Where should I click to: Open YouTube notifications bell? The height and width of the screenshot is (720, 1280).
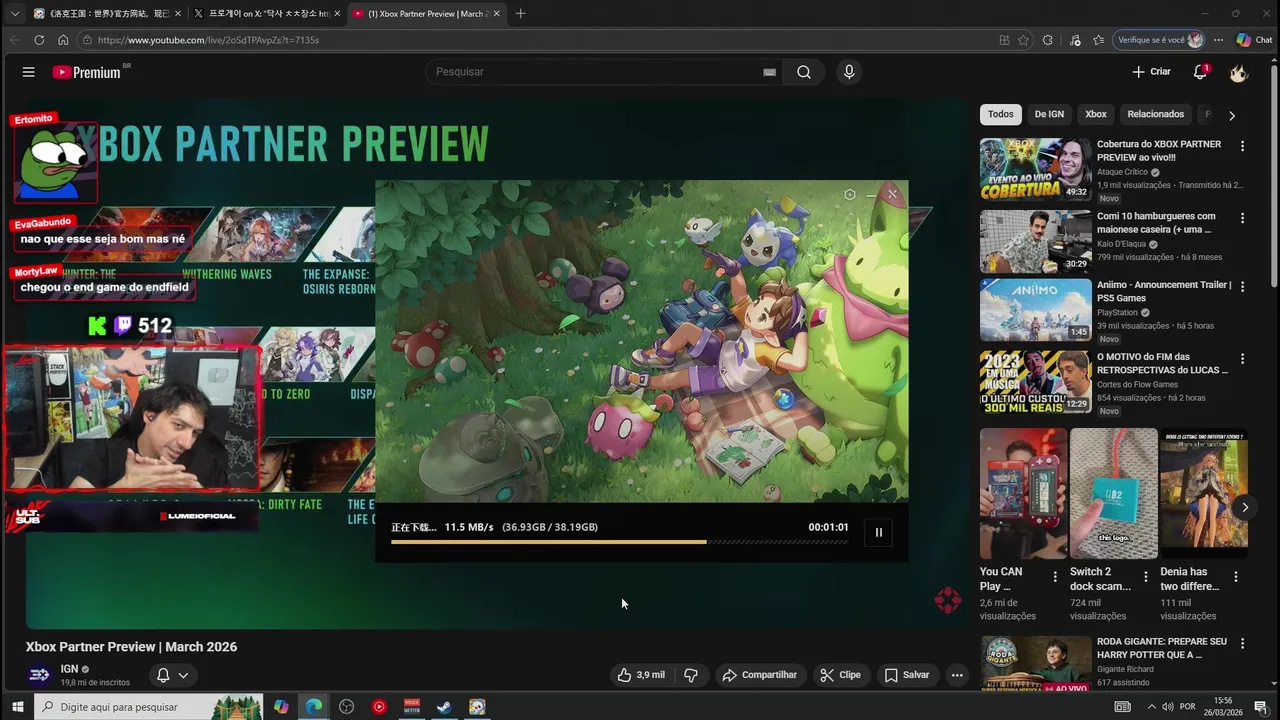pos(1200,72)
